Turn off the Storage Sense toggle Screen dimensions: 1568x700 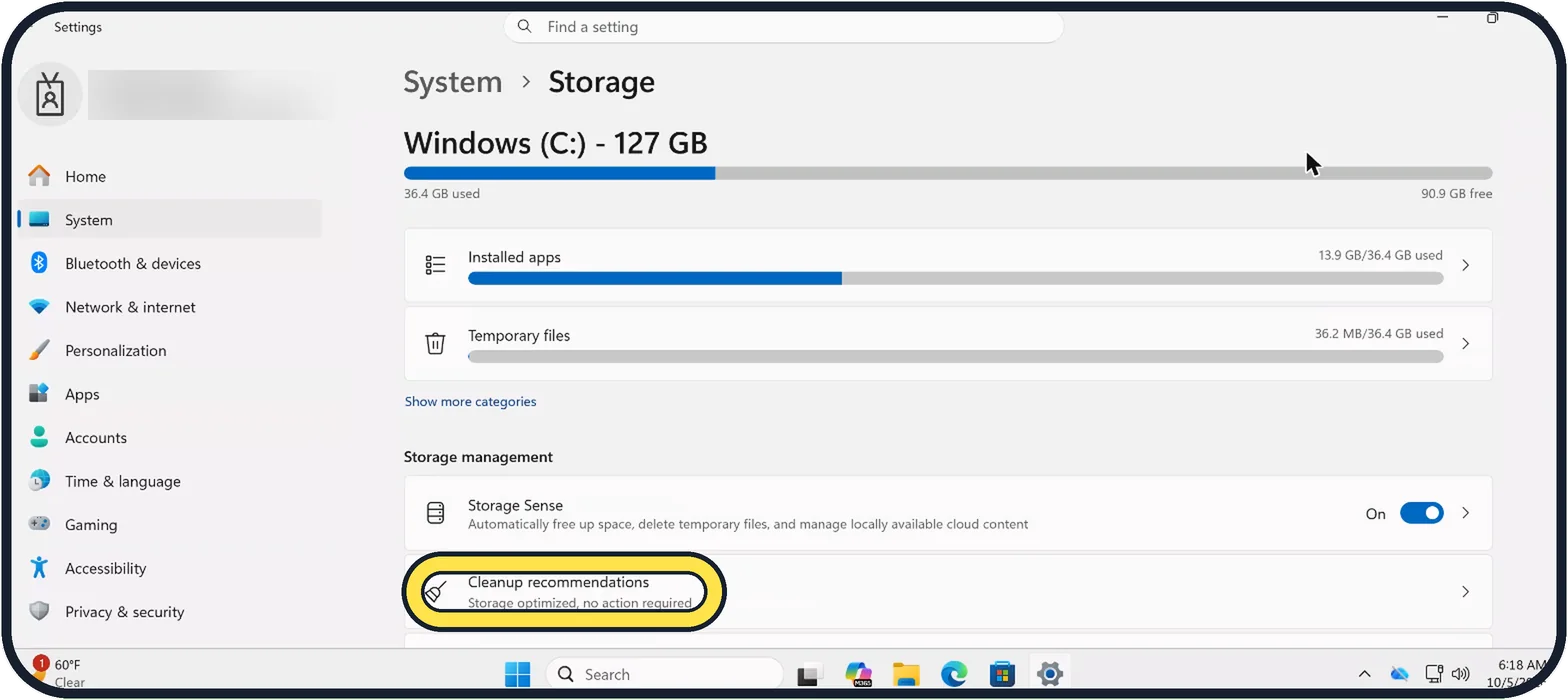click(1421, 513)
